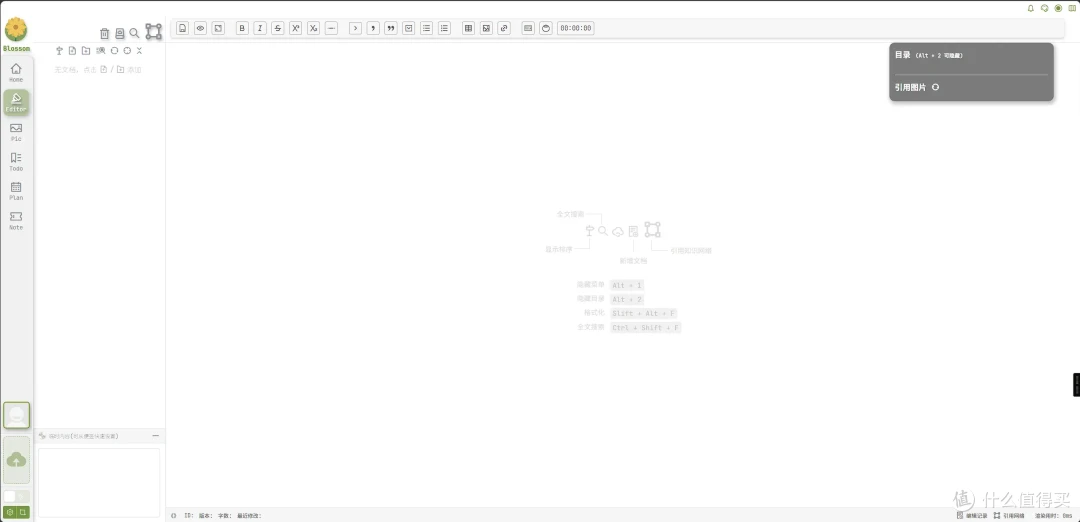1080x522 pixels.
Task: Locate current document target icon
Action: tap(127, 51)
